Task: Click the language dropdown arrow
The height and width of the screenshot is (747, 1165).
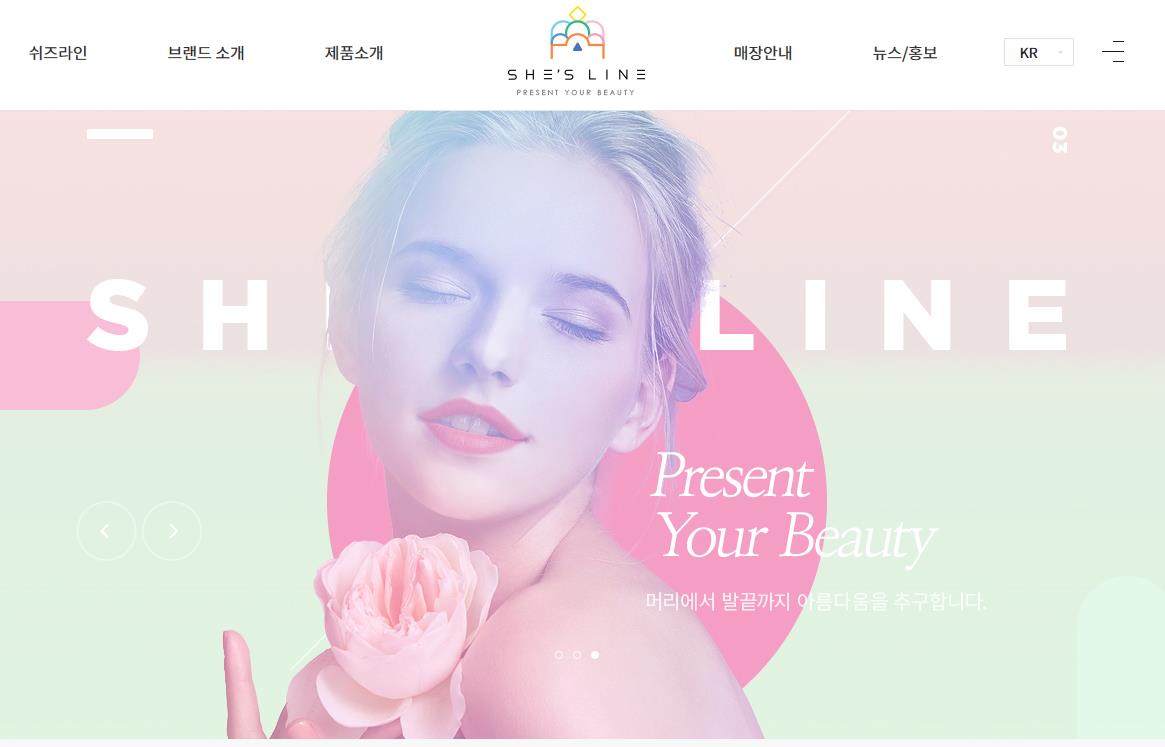Action: click(1060, 53)
